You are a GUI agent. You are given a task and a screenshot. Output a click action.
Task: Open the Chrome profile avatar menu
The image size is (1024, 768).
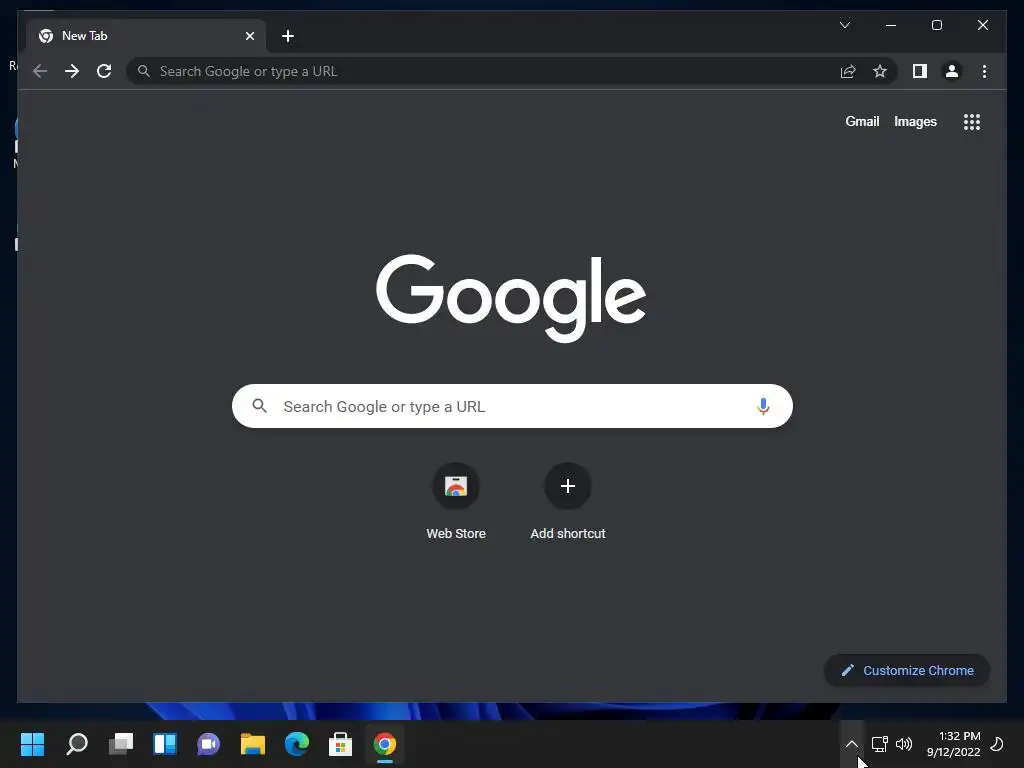point(952,71)
